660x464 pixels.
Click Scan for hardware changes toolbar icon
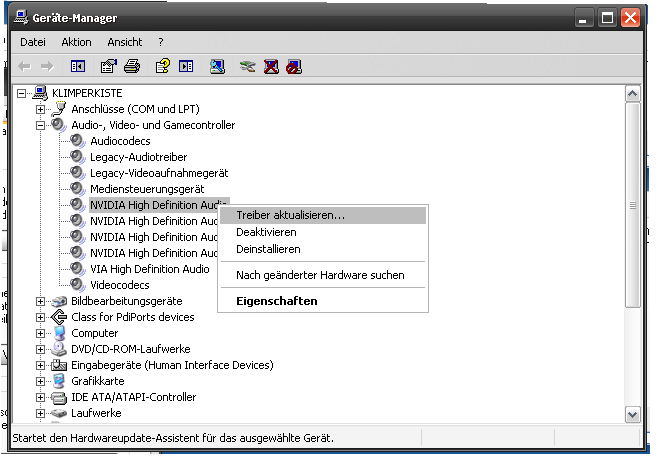coord(217,67)
